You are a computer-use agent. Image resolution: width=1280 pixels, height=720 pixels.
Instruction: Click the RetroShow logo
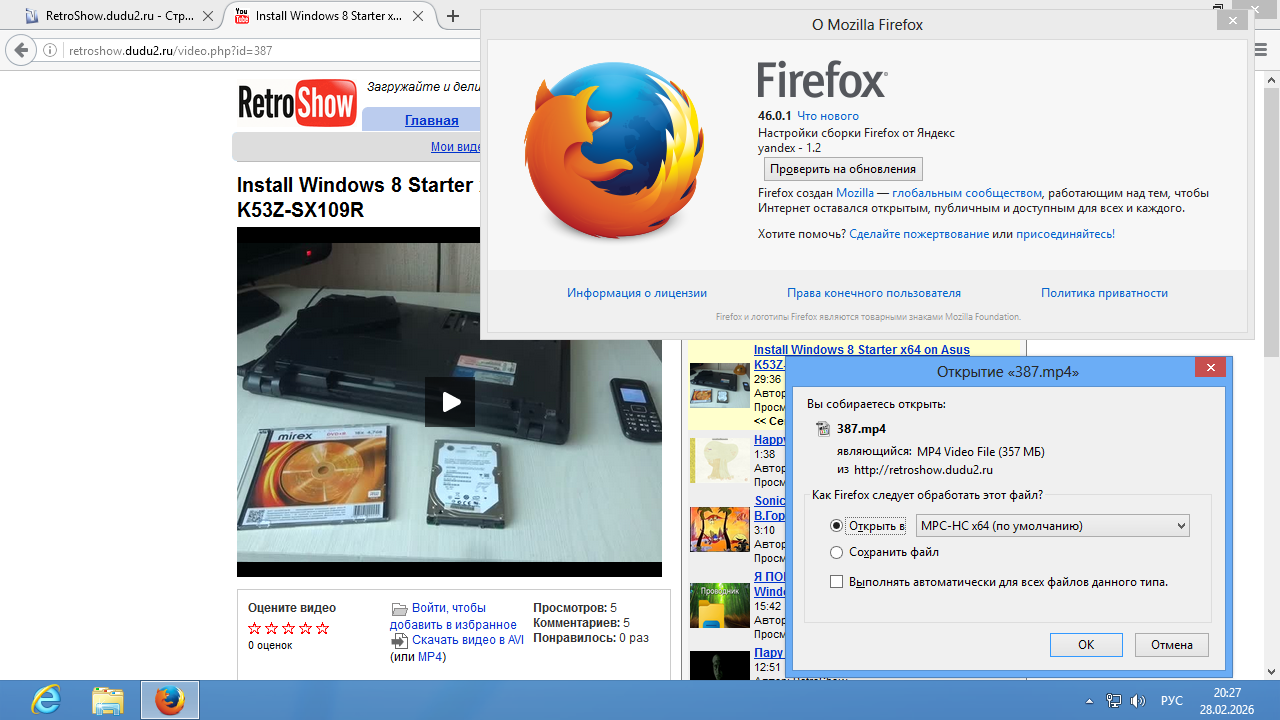(x=297, y=103)
